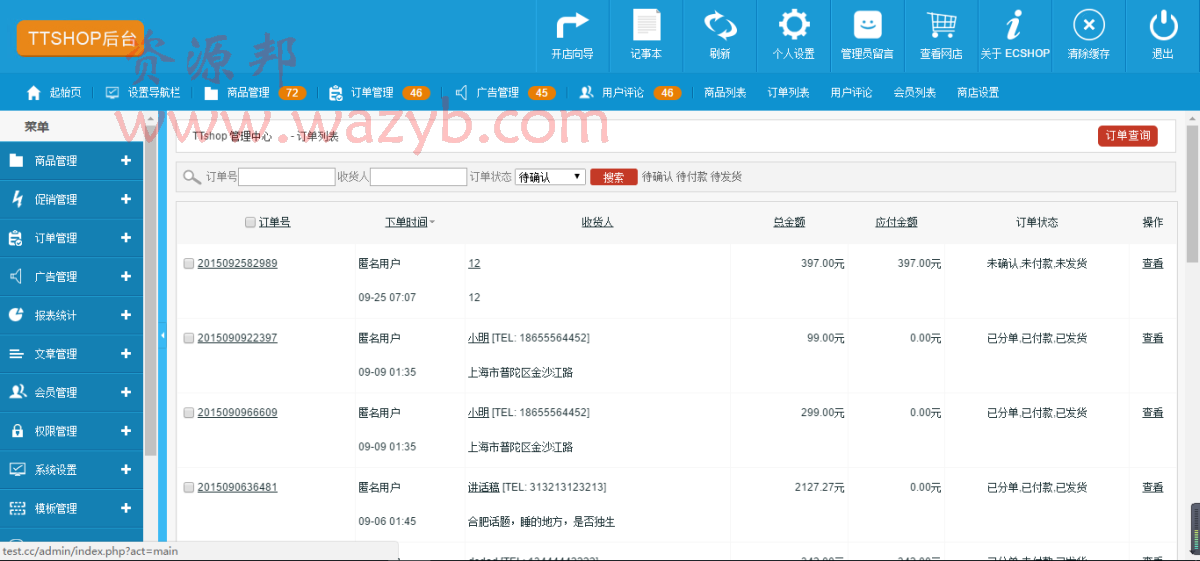Click the red 搜索 button
Viewport: 1200px width, 561px height.
click(614, 177)
